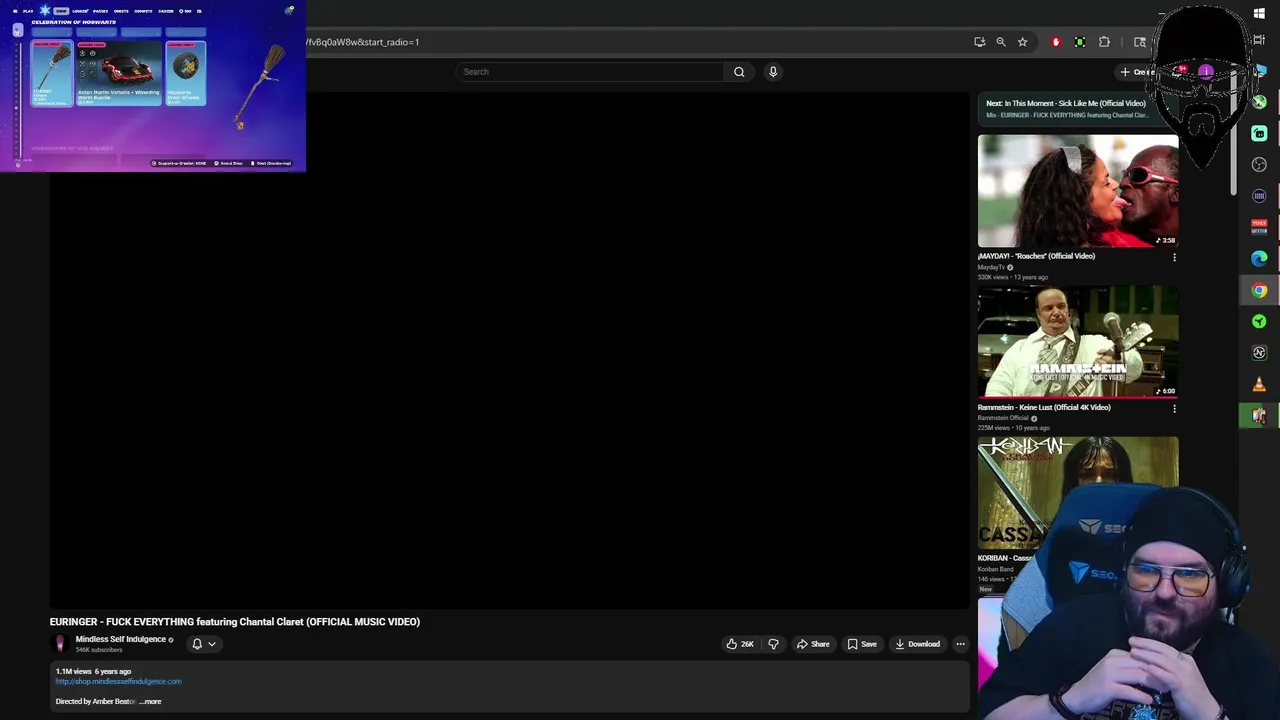Open the browser Extensions puzzle icon
This screenshot has width=1280, height=720.
pyautogui.click(x=1104, y=42)
